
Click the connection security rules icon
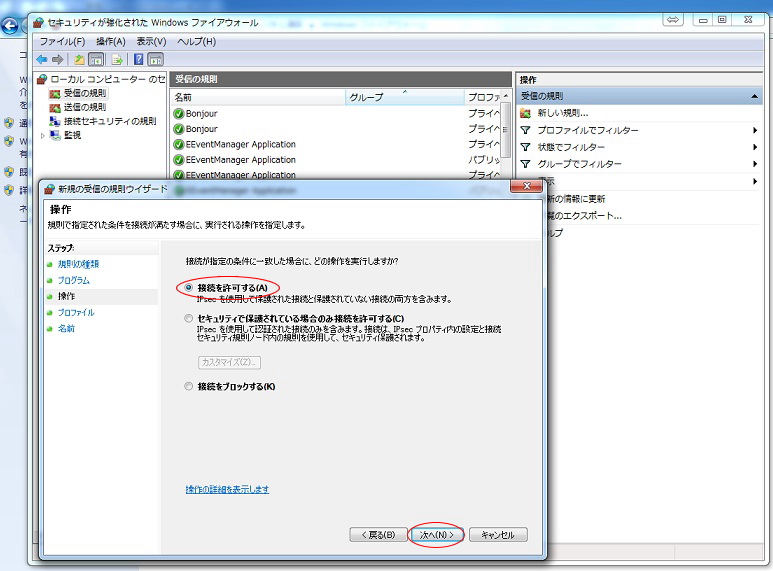[x=55, y=121]
